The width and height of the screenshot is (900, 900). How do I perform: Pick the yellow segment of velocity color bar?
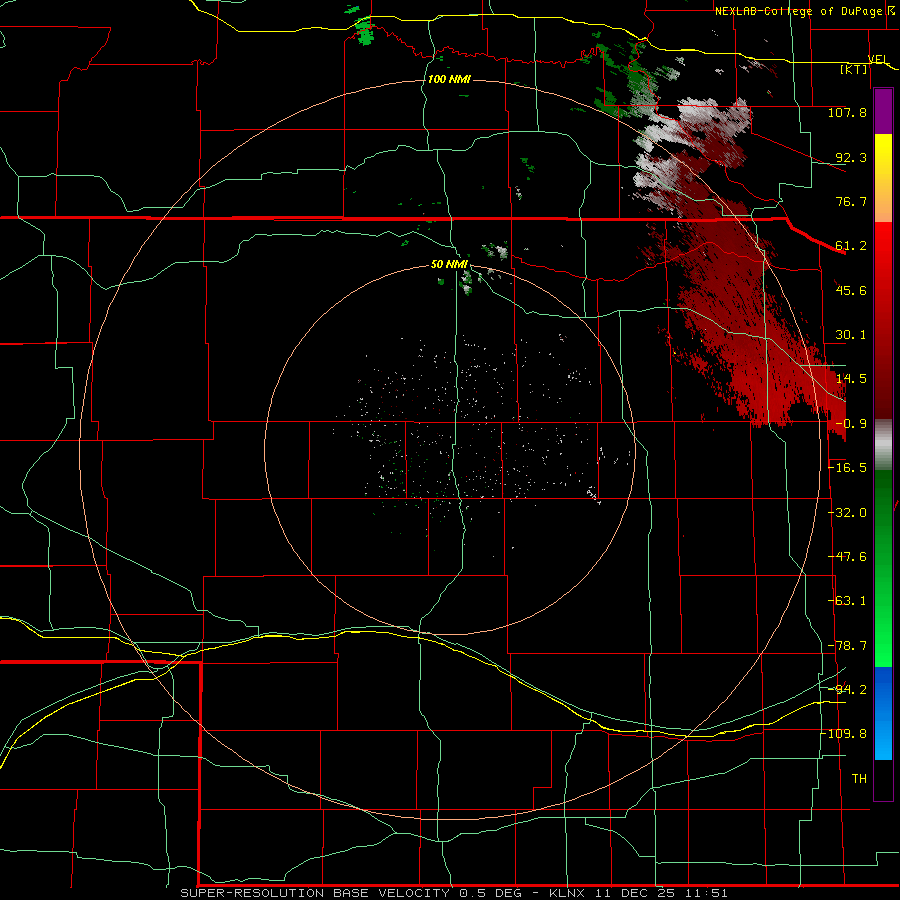(x=883, y=158)
